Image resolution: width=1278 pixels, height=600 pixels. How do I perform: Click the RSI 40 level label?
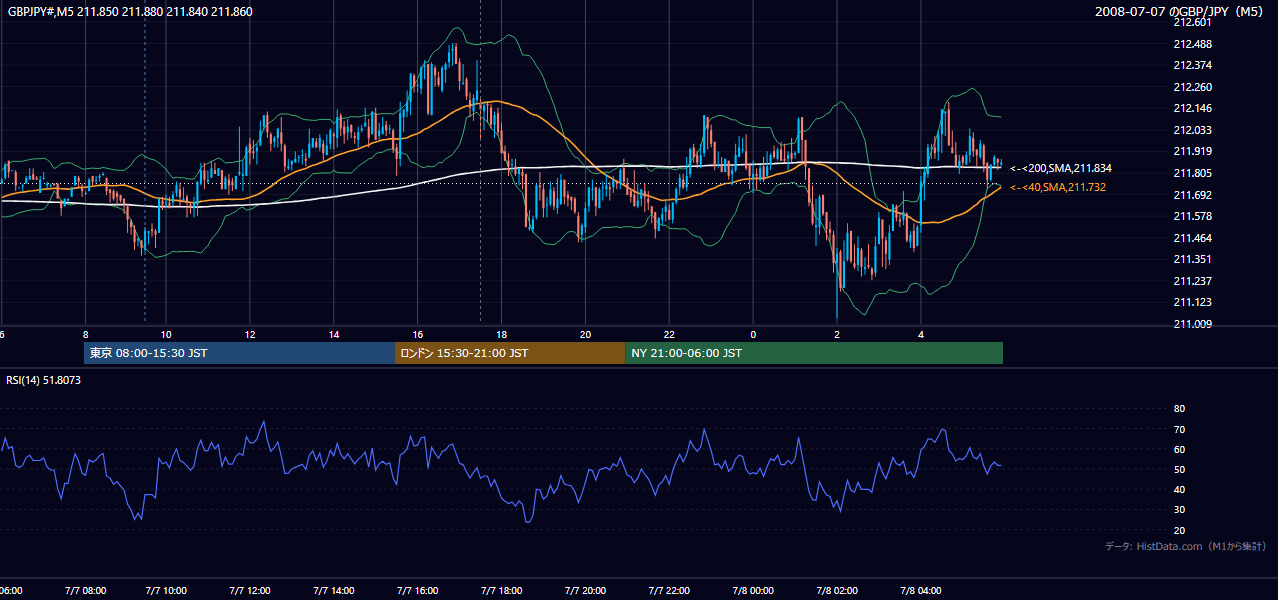click(1179, 489)
